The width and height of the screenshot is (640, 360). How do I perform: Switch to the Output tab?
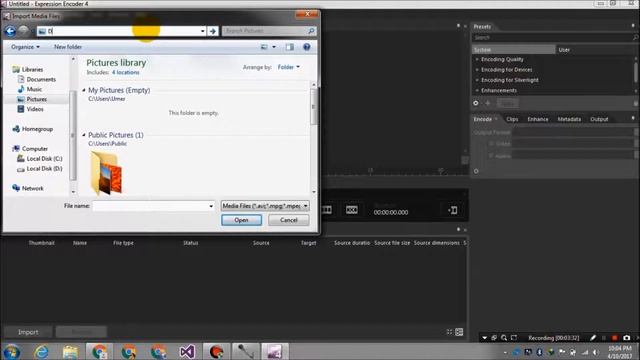[599, 119]
